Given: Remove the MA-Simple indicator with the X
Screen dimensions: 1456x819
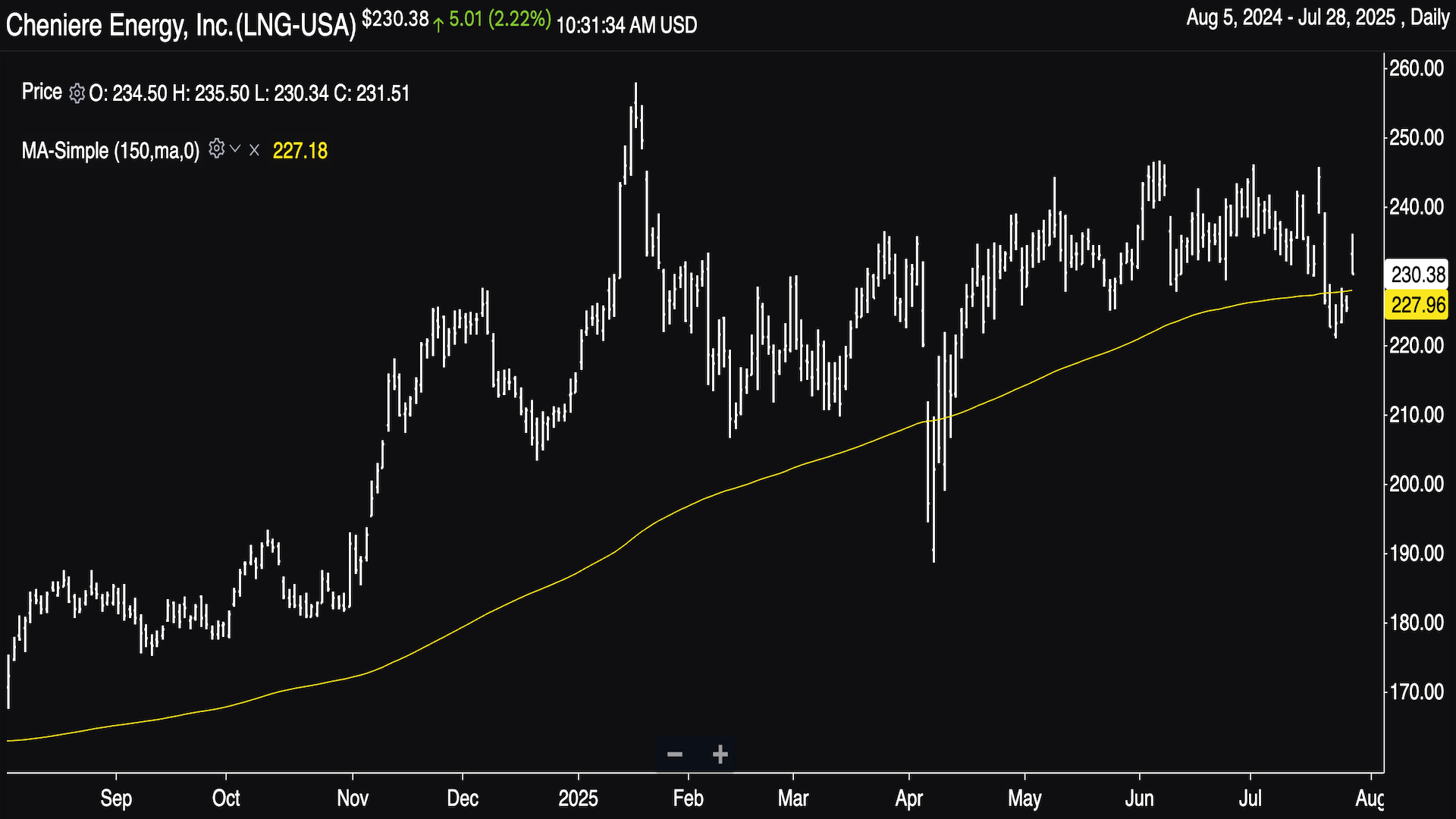Looking at the screenshot, I should 254,150.
